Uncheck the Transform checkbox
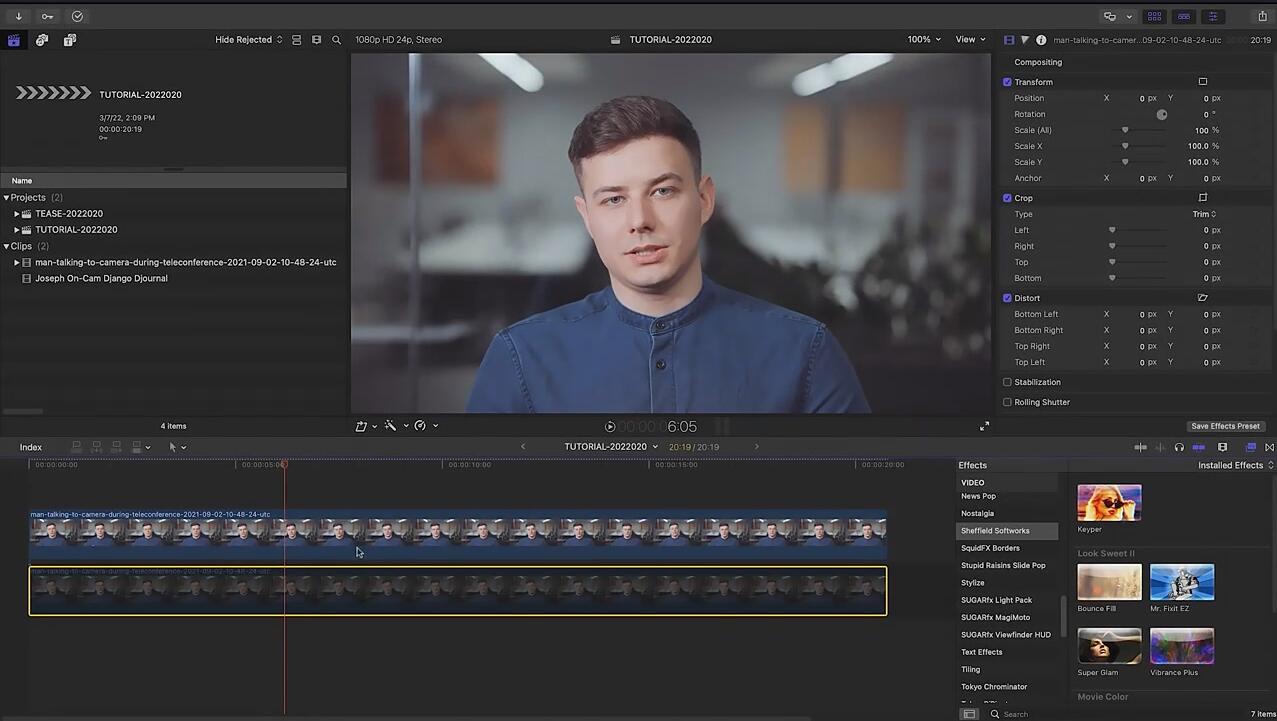 click(x=1007, y=82)
